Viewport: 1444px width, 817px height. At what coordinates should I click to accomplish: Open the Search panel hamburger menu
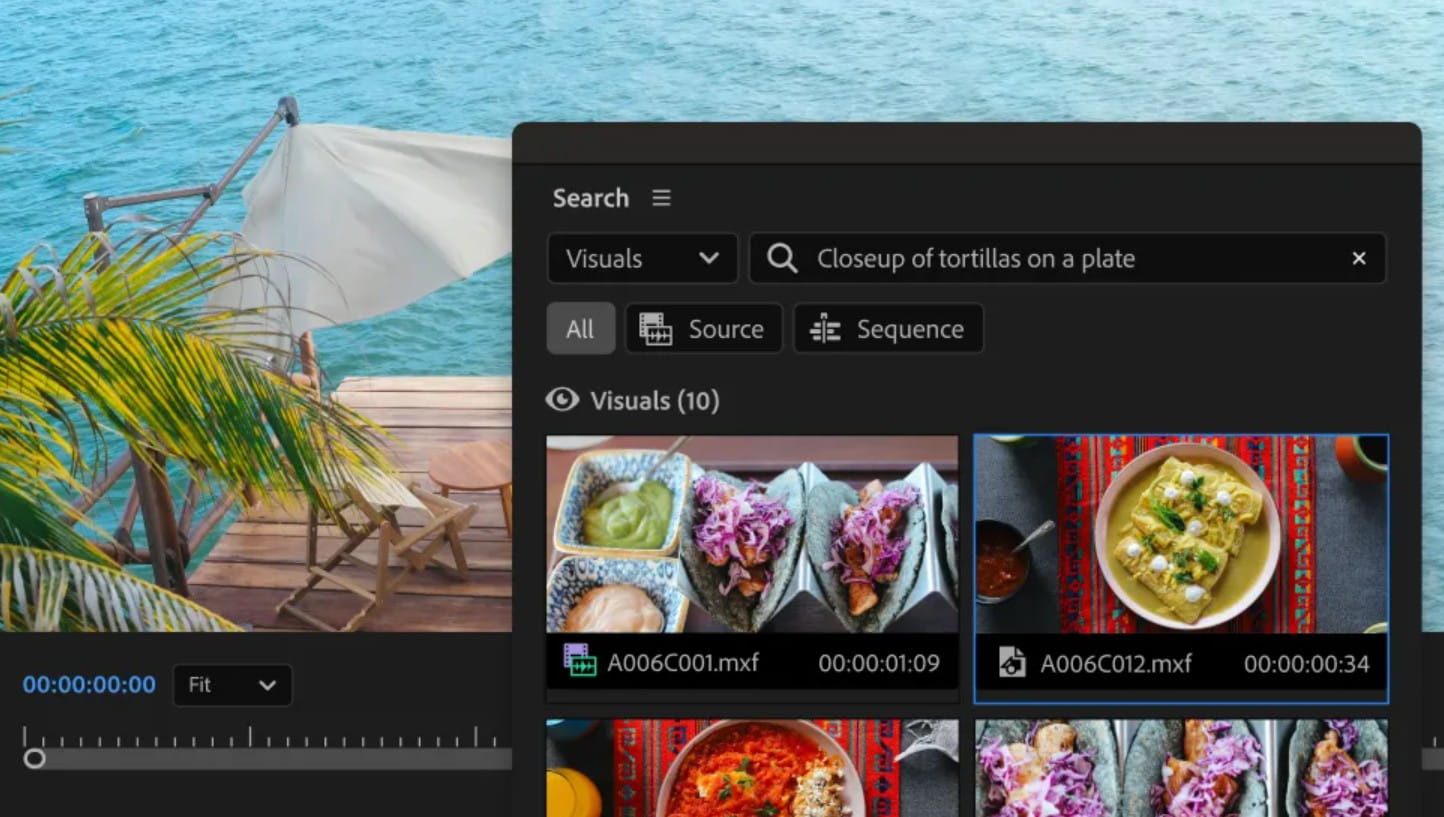tap(661, 198)
